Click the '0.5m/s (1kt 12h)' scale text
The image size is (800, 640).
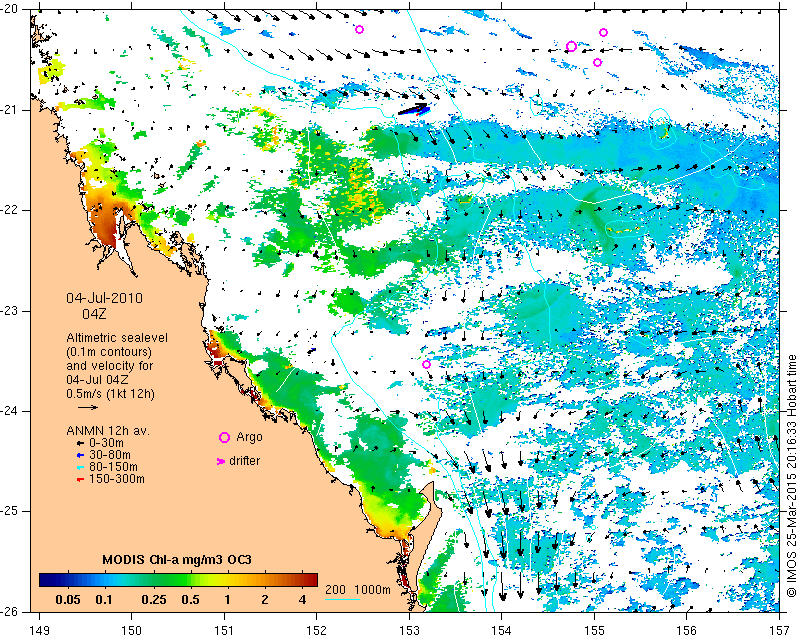110,394
